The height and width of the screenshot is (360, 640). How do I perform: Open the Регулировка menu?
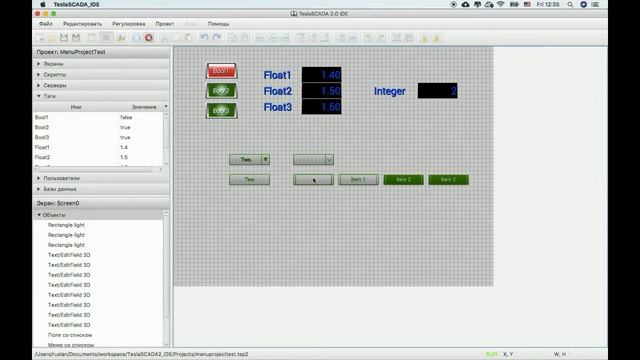point(129,24)
